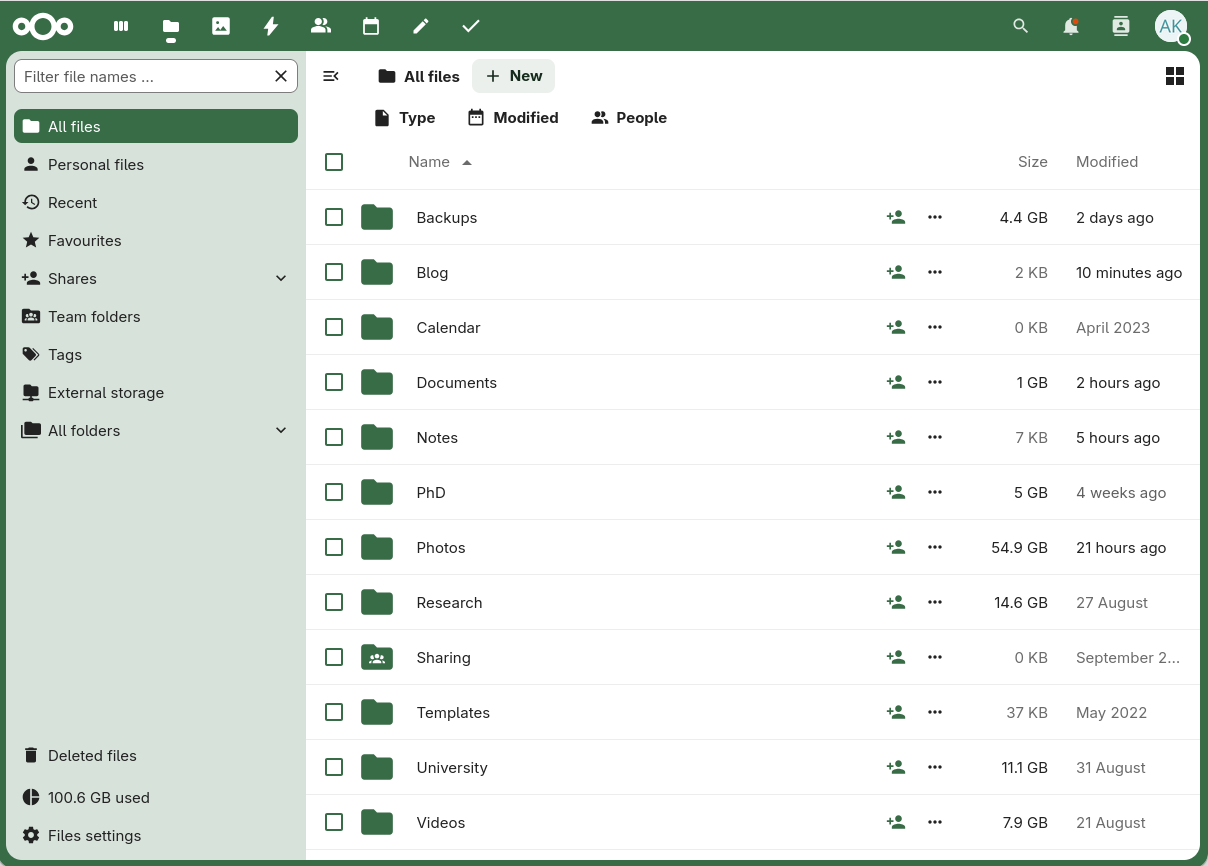This screenshot has height=866, width=1208.
Task: Open the actions menu for the Documents folder
Action: 935,382
